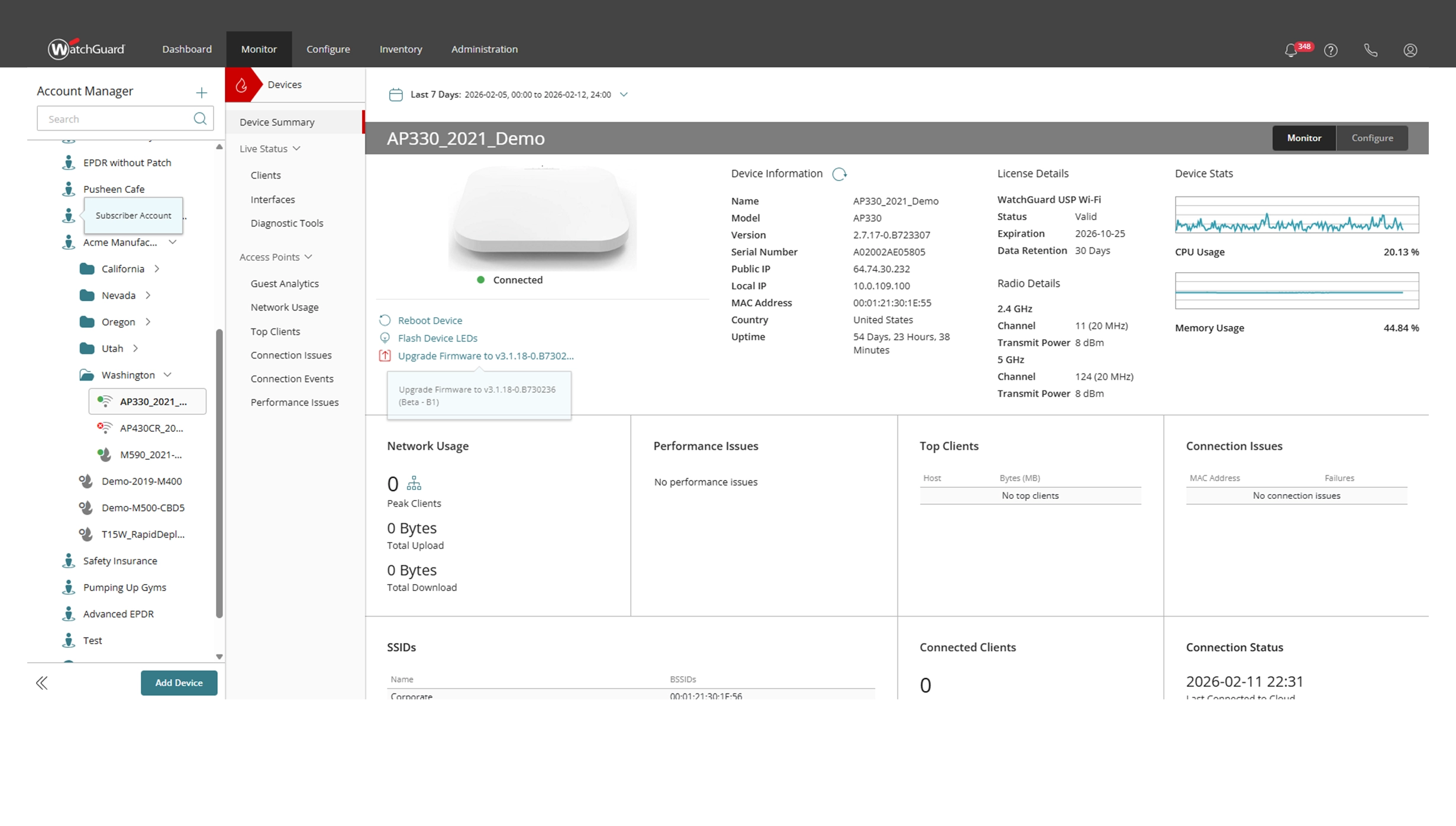Open the Inventory menu
Viewport: 1456px width, 826px height.
pos(401,49)
